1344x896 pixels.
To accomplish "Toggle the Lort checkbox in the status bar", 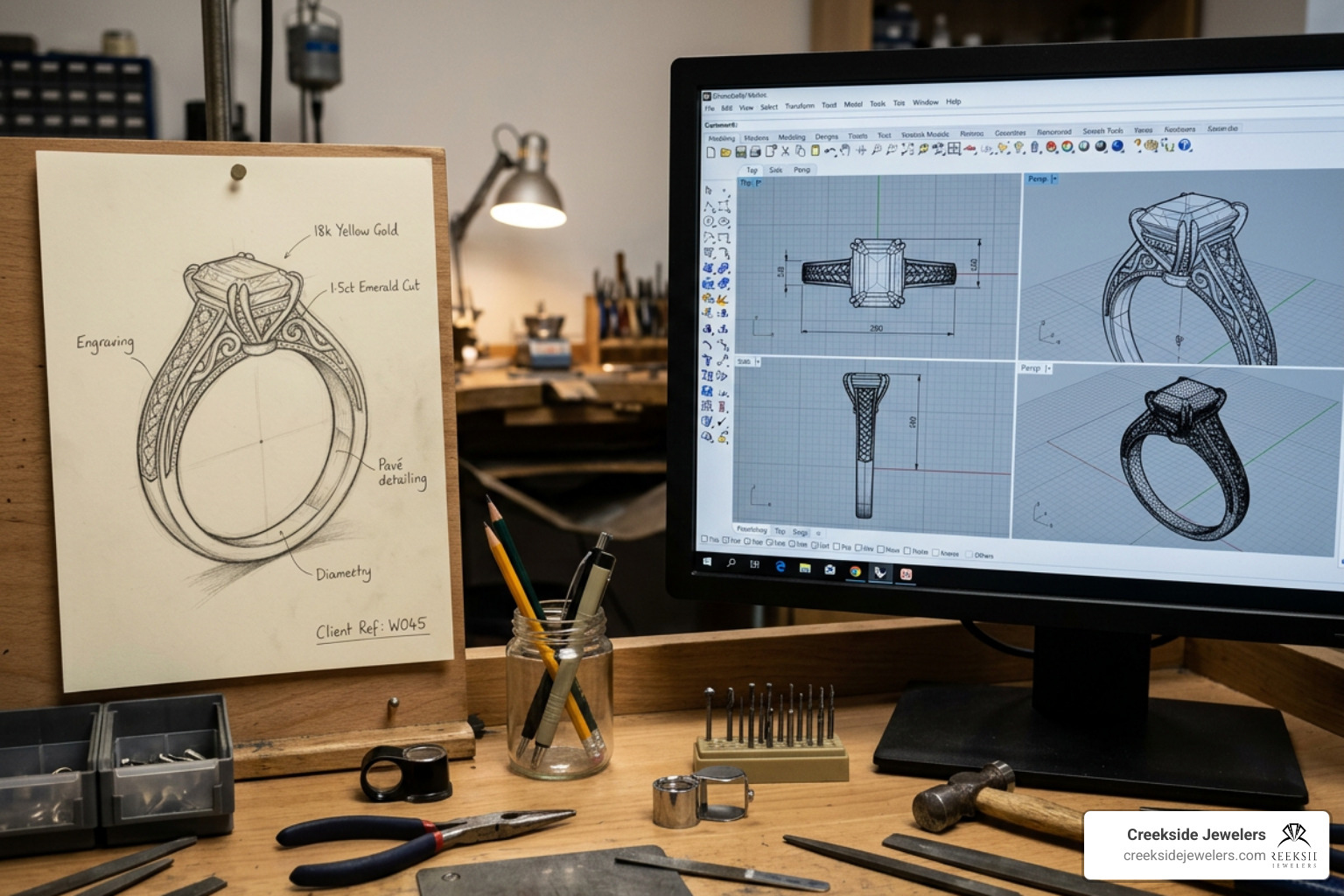I will 815,545.
